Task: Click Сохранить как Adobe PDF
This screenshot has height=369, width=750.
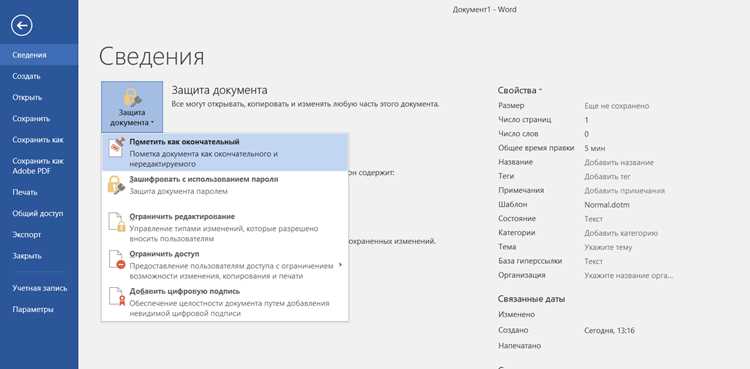Action: [39, 166]
